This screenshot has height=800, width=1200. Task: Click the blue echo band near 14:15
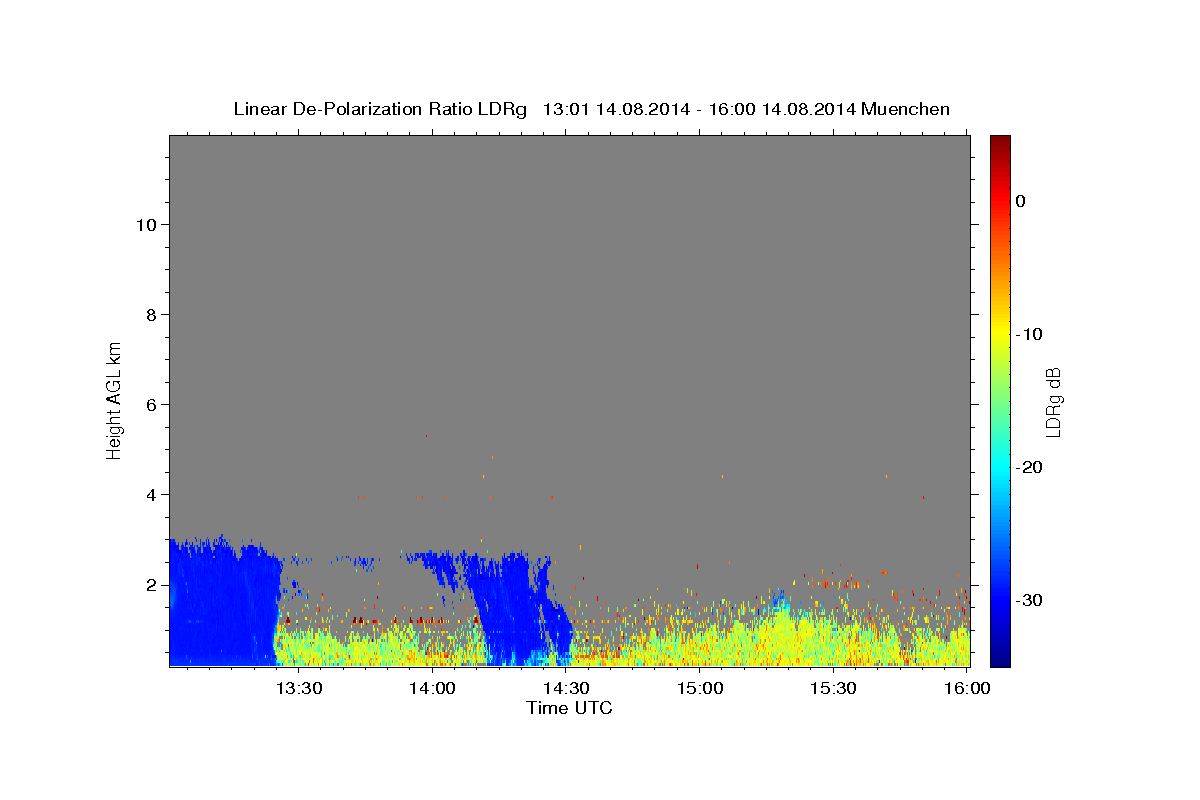515,610
